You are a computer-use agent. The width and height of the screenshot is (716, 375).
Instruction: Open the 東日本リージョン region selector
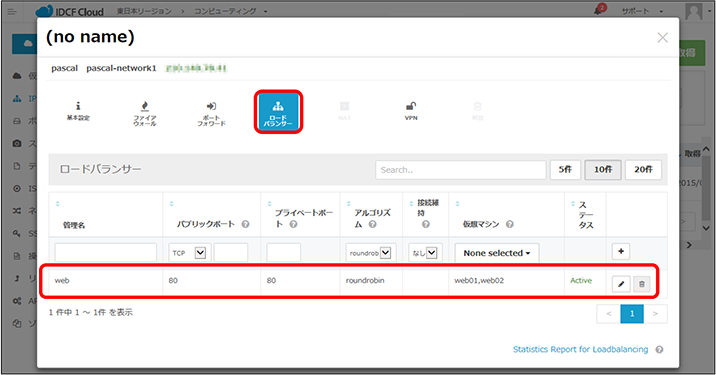pyautogui.click(x=144, y=11)
